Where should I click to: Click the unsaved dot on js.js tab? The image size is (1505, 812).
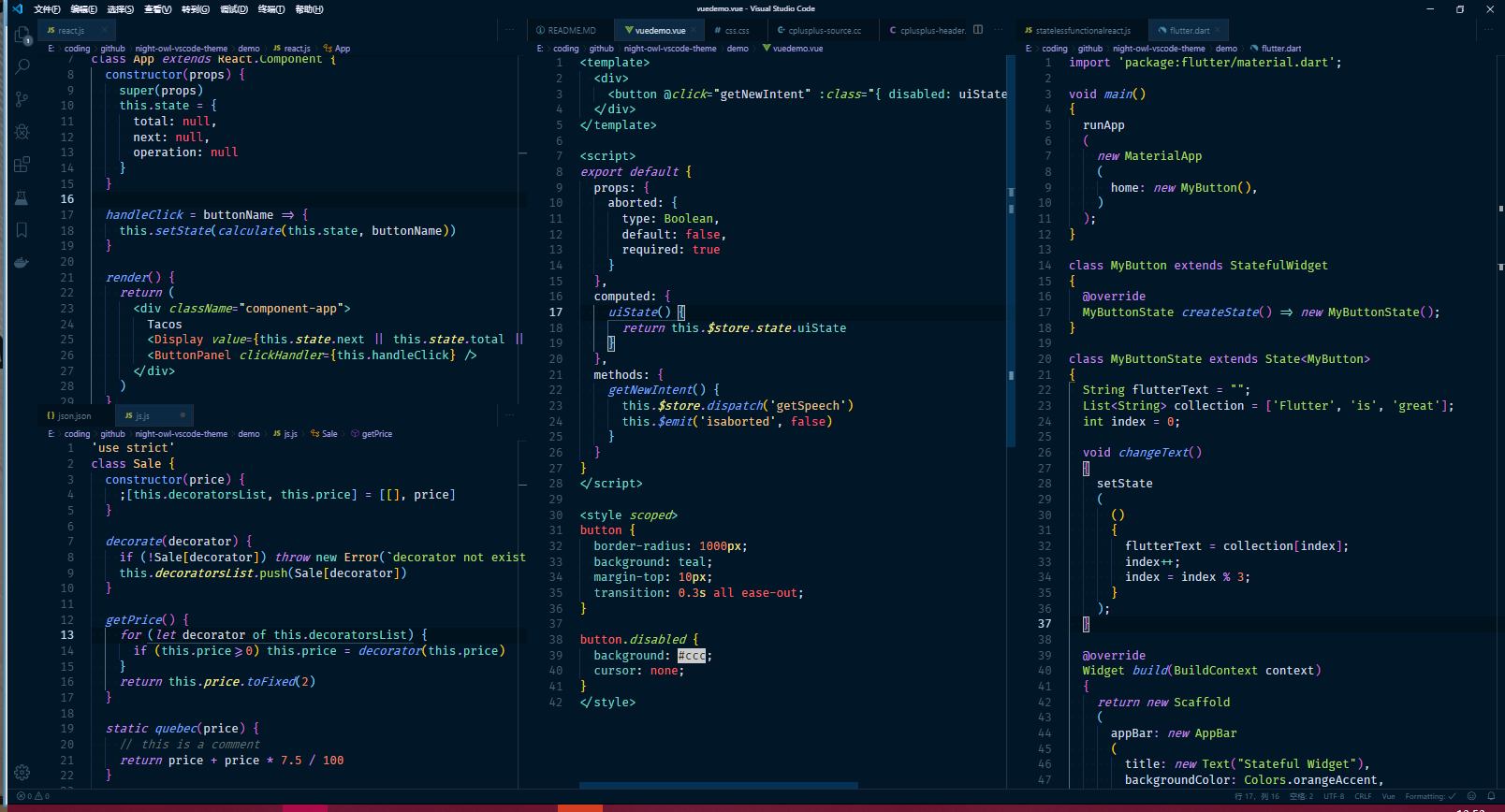(183, 415)
